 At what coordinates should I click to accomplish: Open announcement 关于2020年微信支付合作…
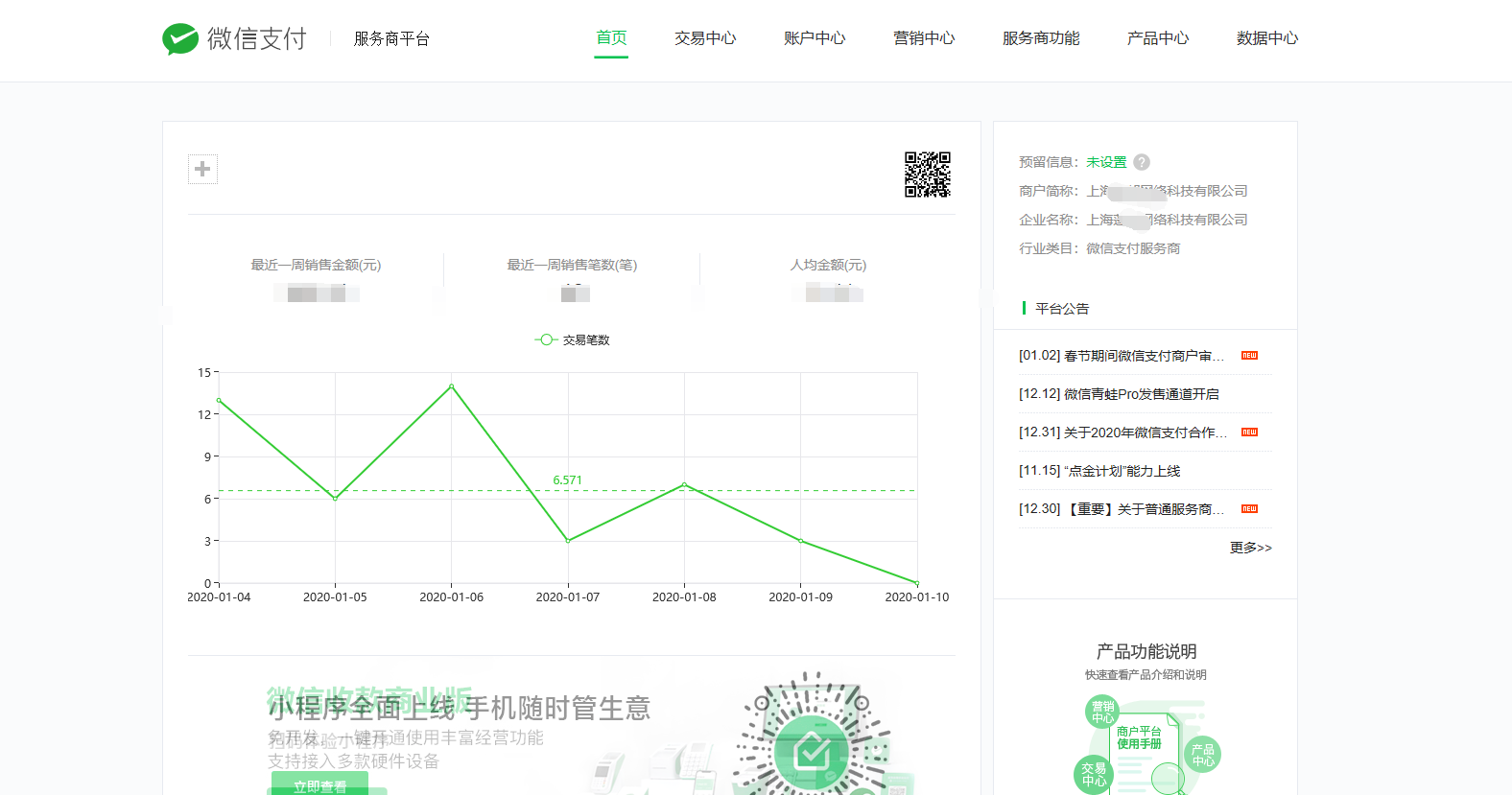pyautogui.click(x=1122, y=433)
